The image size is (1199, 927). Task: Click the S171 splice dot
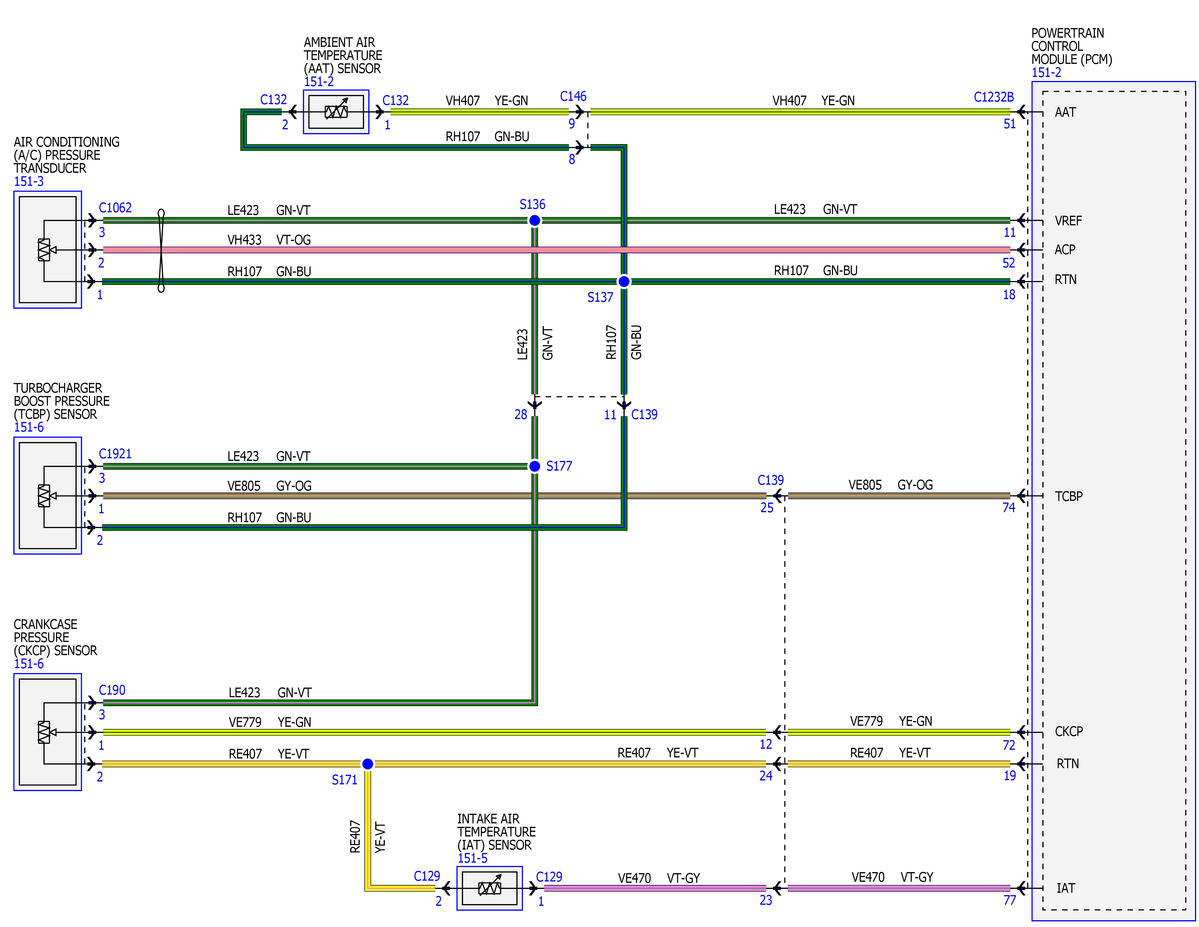pyautogui.click(x=367, y=763)
